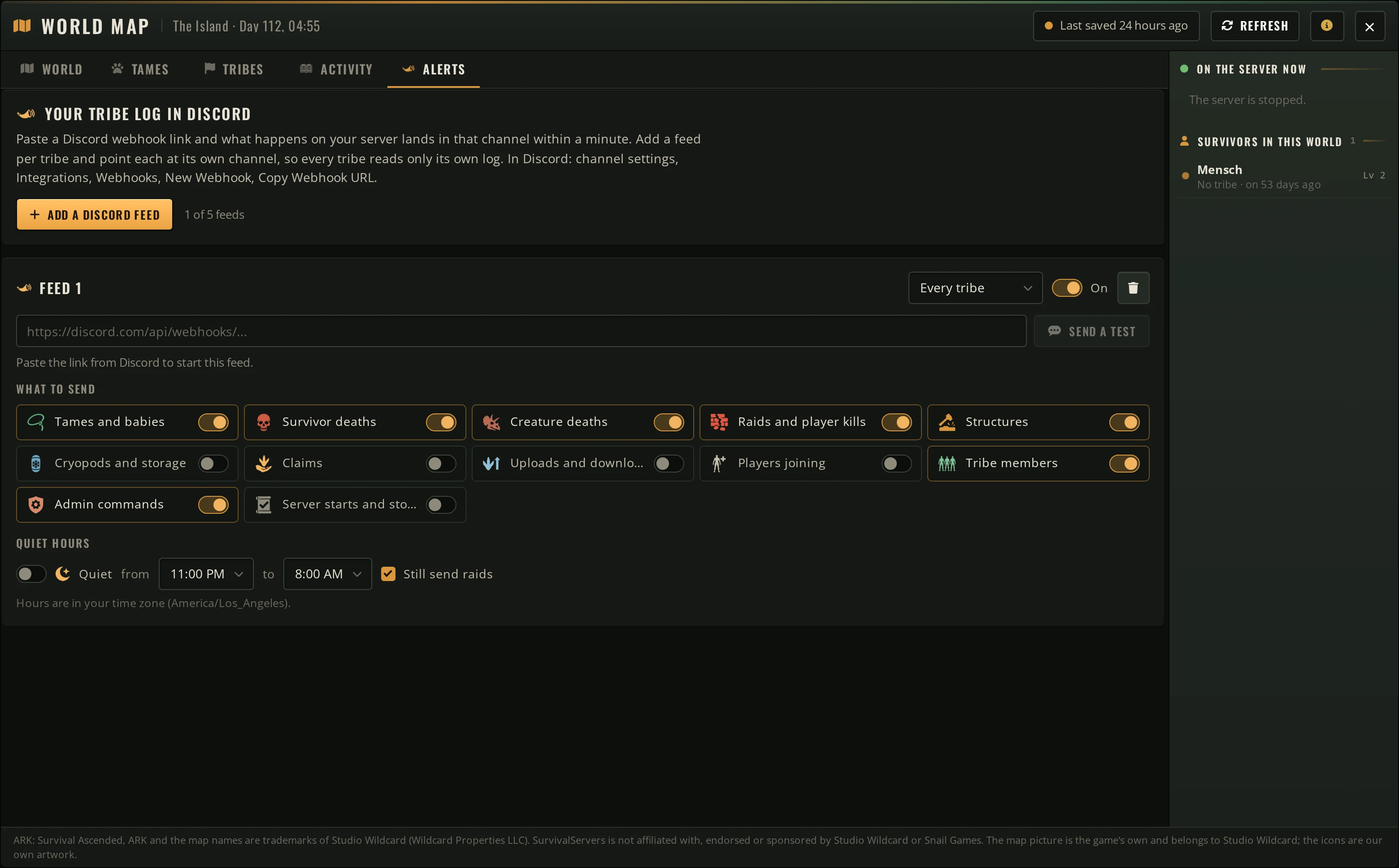This screenshot has width=1399, height=868.
Task: Click the shield icon on Admin commands
Action: pos(35,504)
